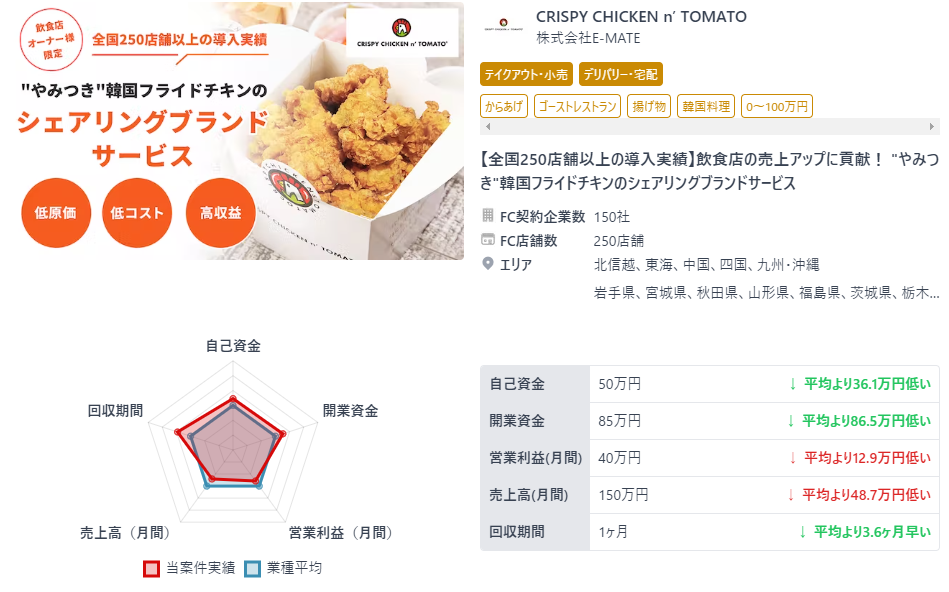Click the building icon beside FC契約企業数
Viewport: 949px width, 592px height.
488,215
